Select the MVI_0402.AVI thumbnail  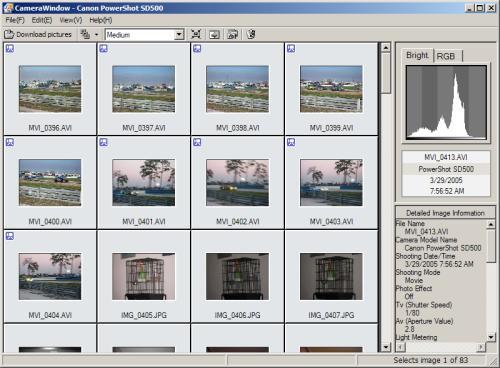(237, 183)
